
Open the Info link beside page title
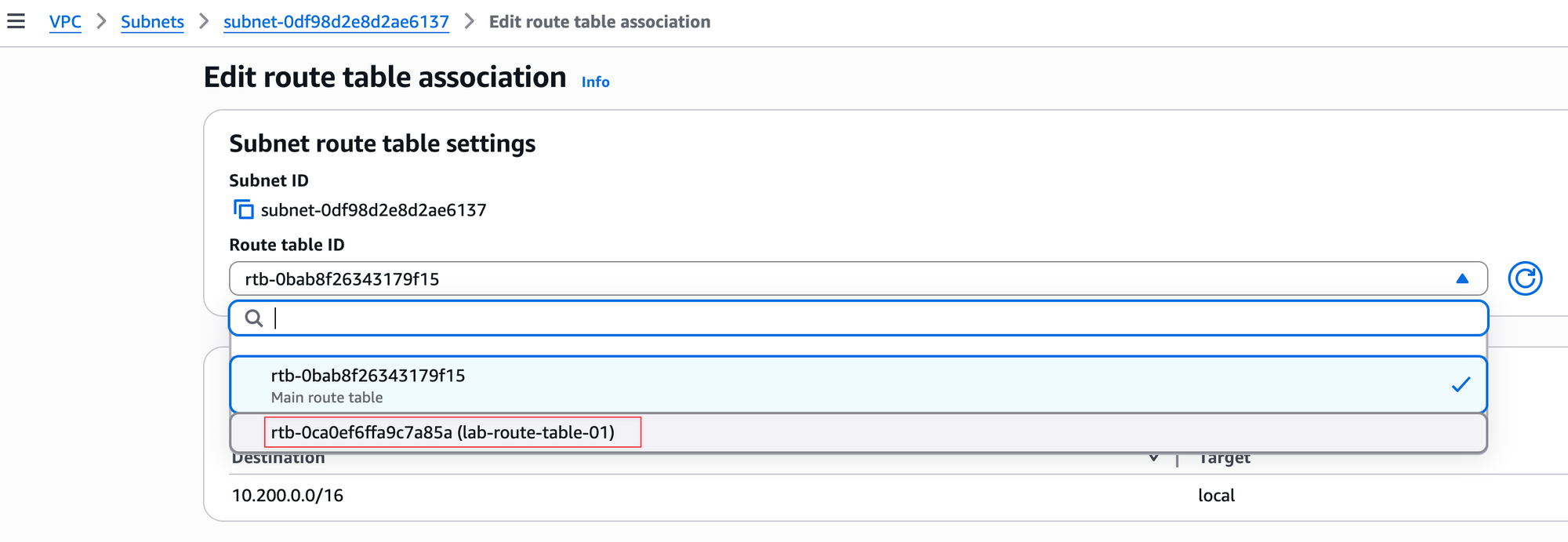click(x=595, y=82)
